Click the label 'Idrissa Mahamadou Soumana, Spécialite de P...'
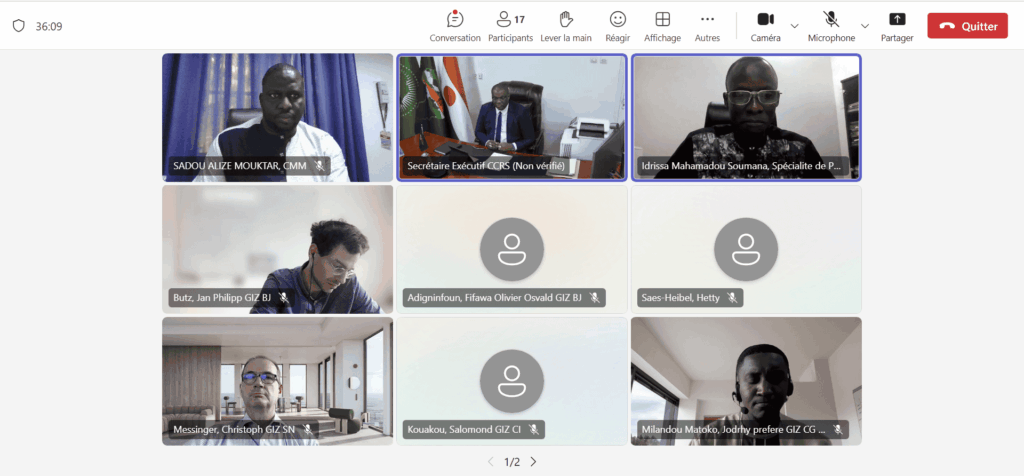Image resolution: width=1024 pixels, height=476 pixels. tap(742, 166)
